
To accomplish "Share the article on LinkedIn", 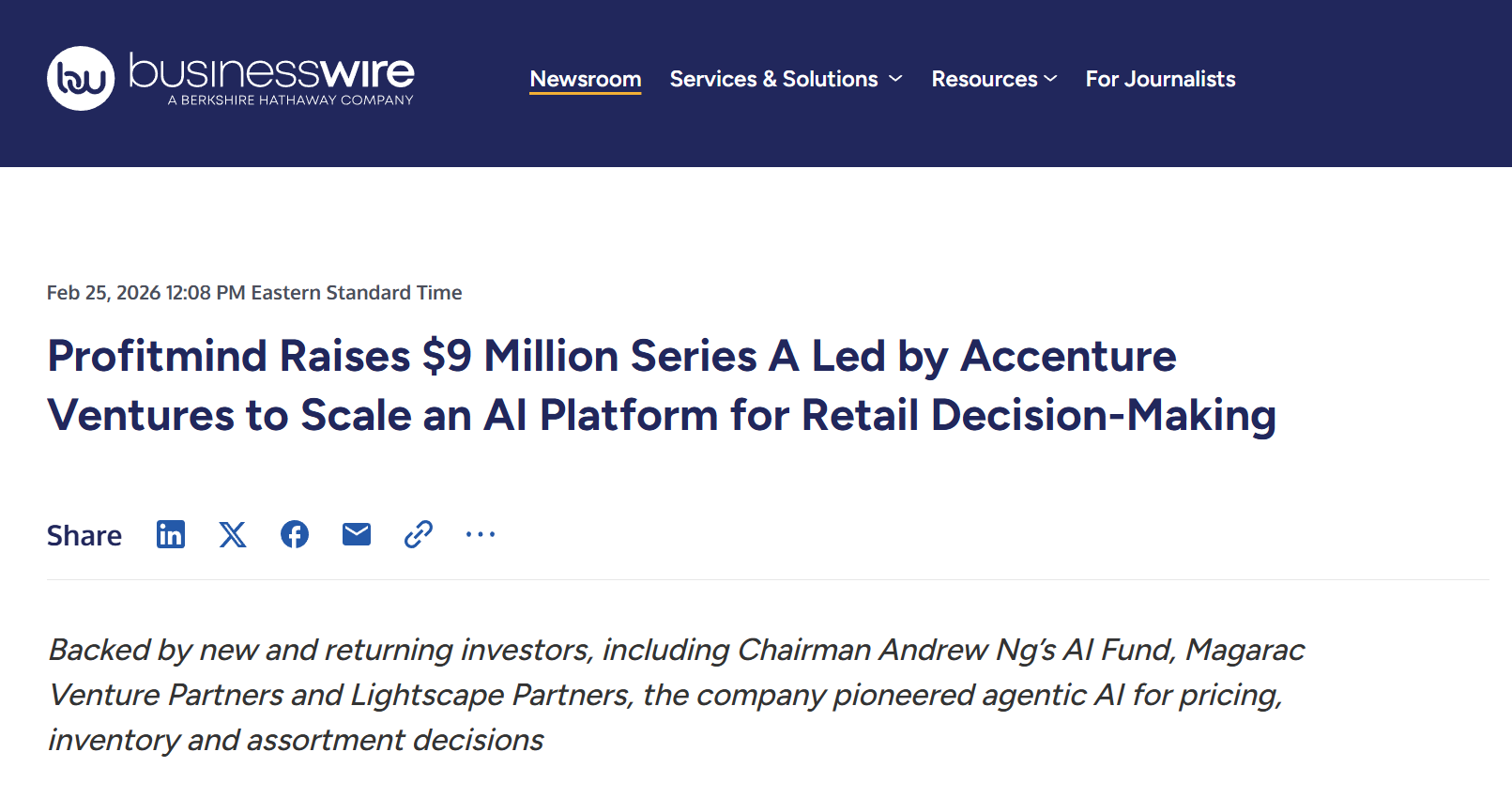I will [x=170, y=534].
